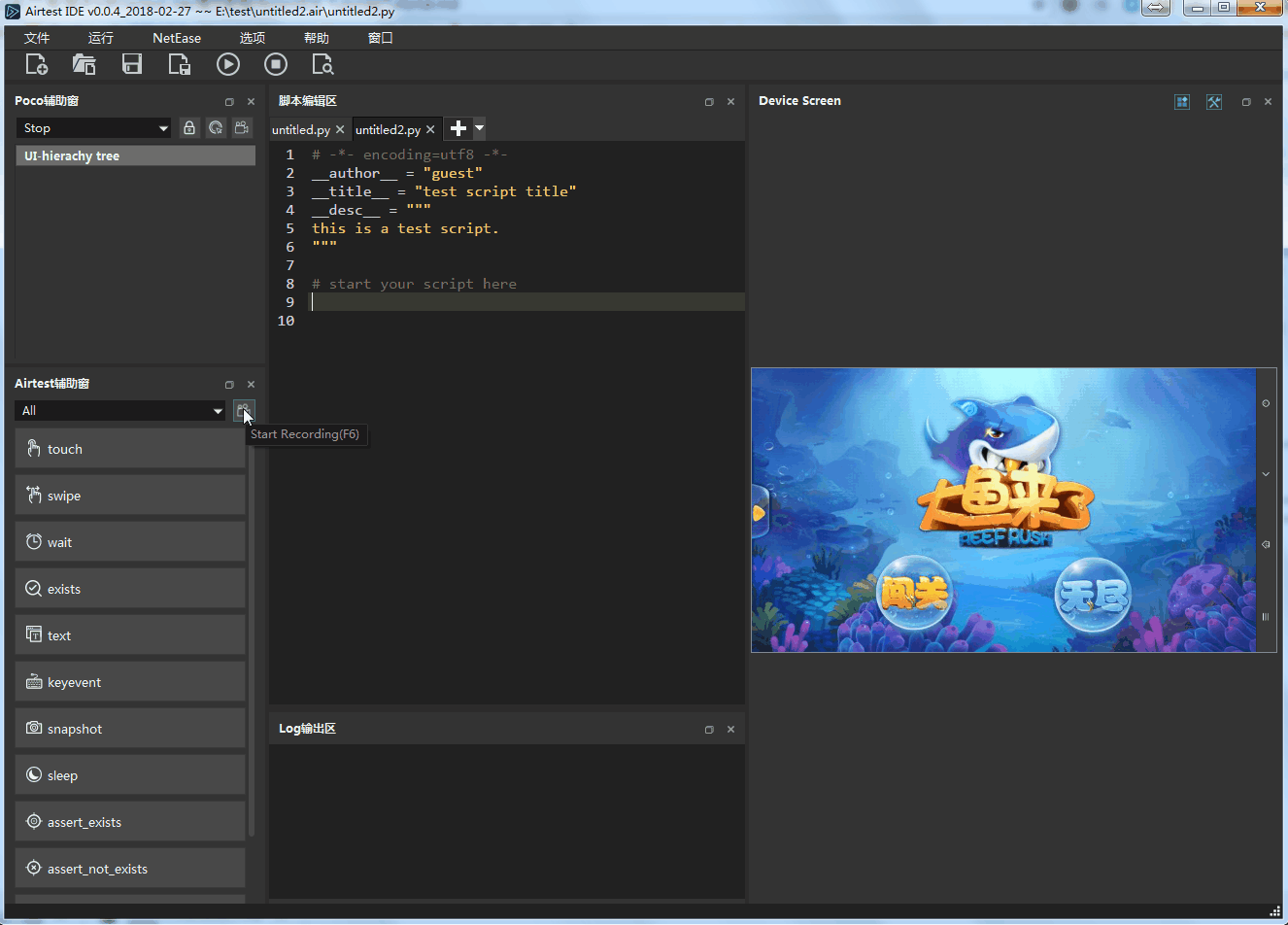Click the device home circle icon
1288x925 pixels.
1266,402
